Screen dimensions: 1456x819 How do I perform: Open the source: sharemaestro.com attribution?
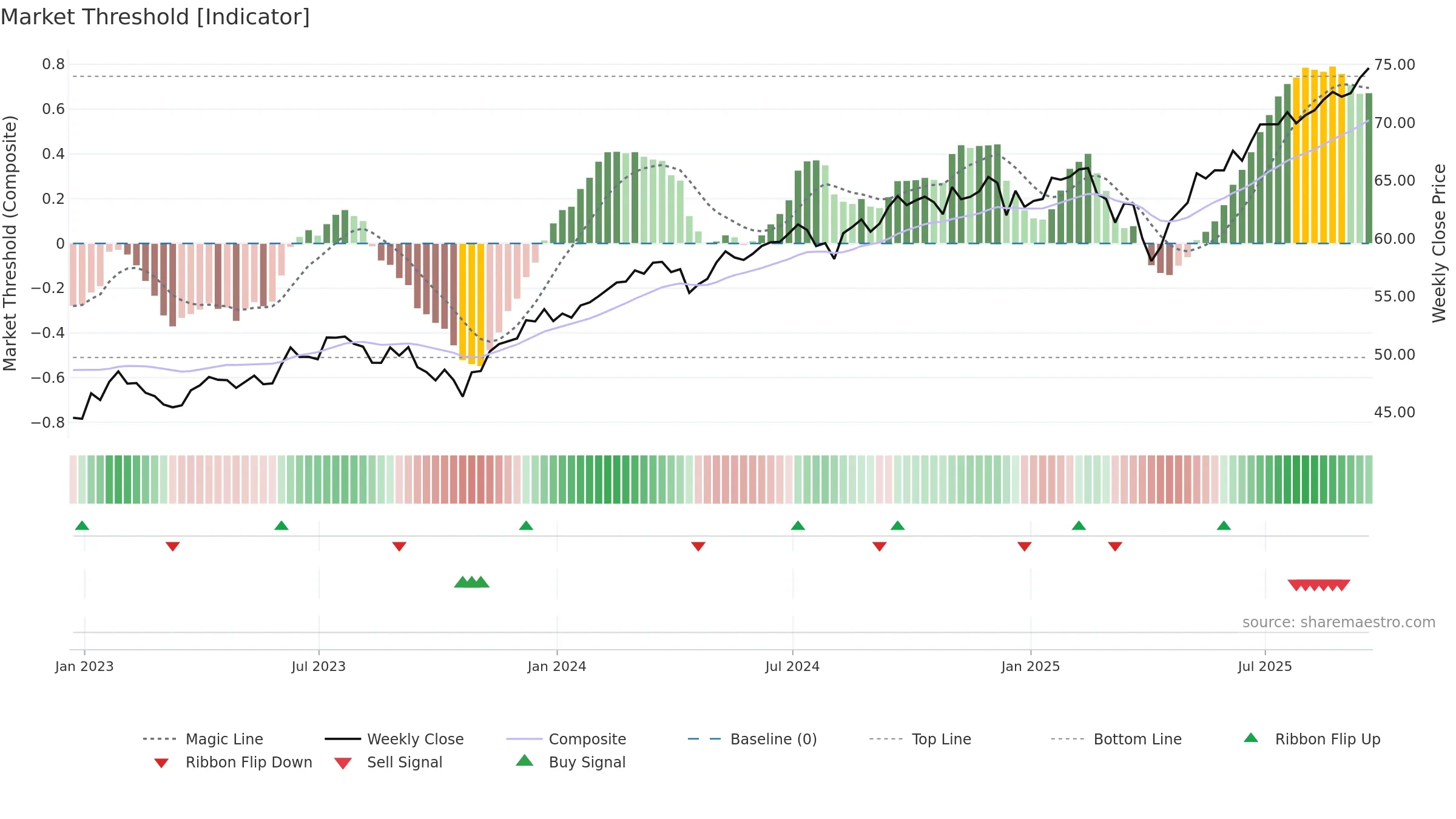[x=1339, y=622]
